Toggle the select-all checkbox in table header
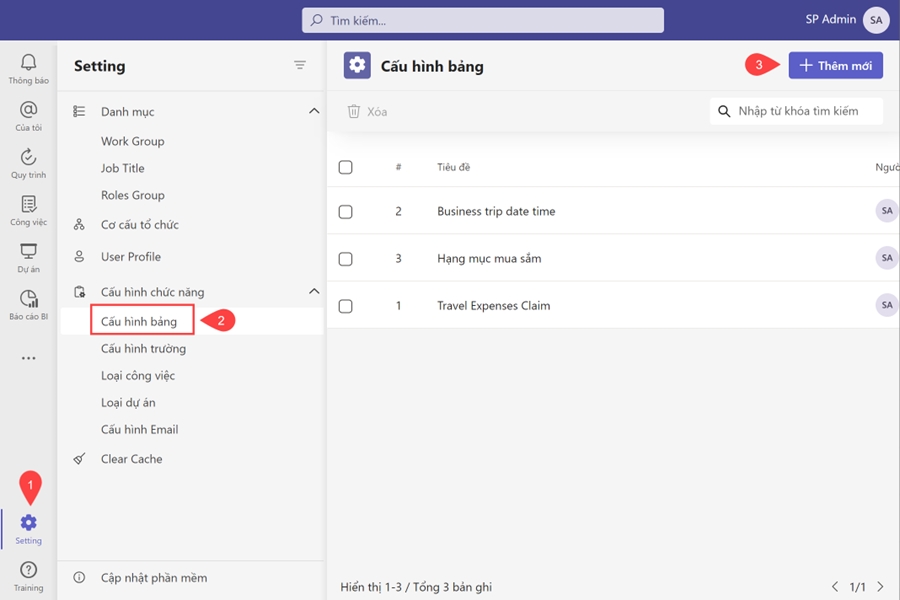Image resolution: width=900 pixels, height=600 pixels. pyautogui.click(x=346, y=167)
